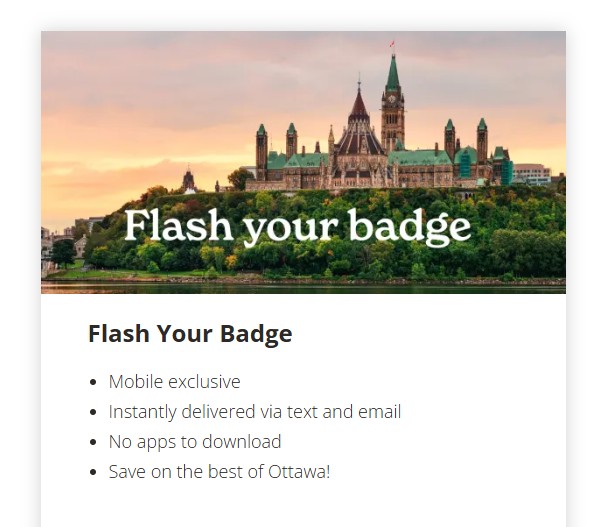Click the bold "Flash Your Badge" heading

pos(190,334)
